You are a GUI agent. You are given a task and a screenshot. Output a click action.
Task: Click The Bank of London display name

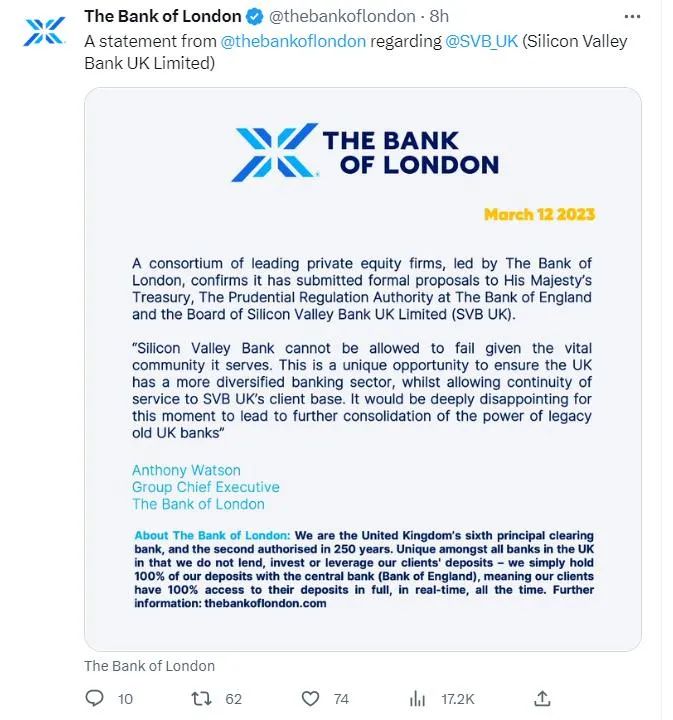click(x=163, y=17)
